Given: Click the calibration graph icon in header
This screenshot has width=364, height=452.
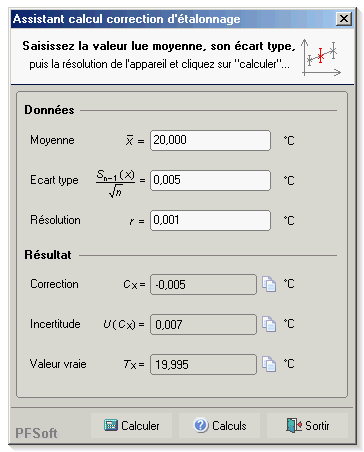Looking at the screenshot, I should pyautogui.click(x=321, y=57).
